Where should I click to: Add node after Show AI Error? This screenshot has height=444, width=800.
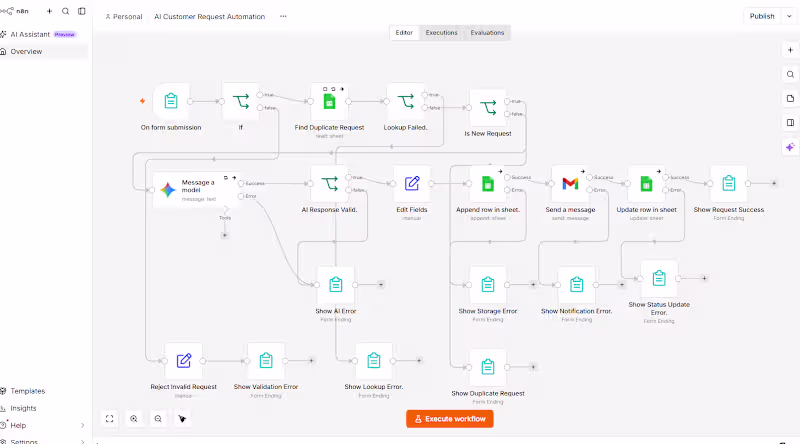[381, 284]
